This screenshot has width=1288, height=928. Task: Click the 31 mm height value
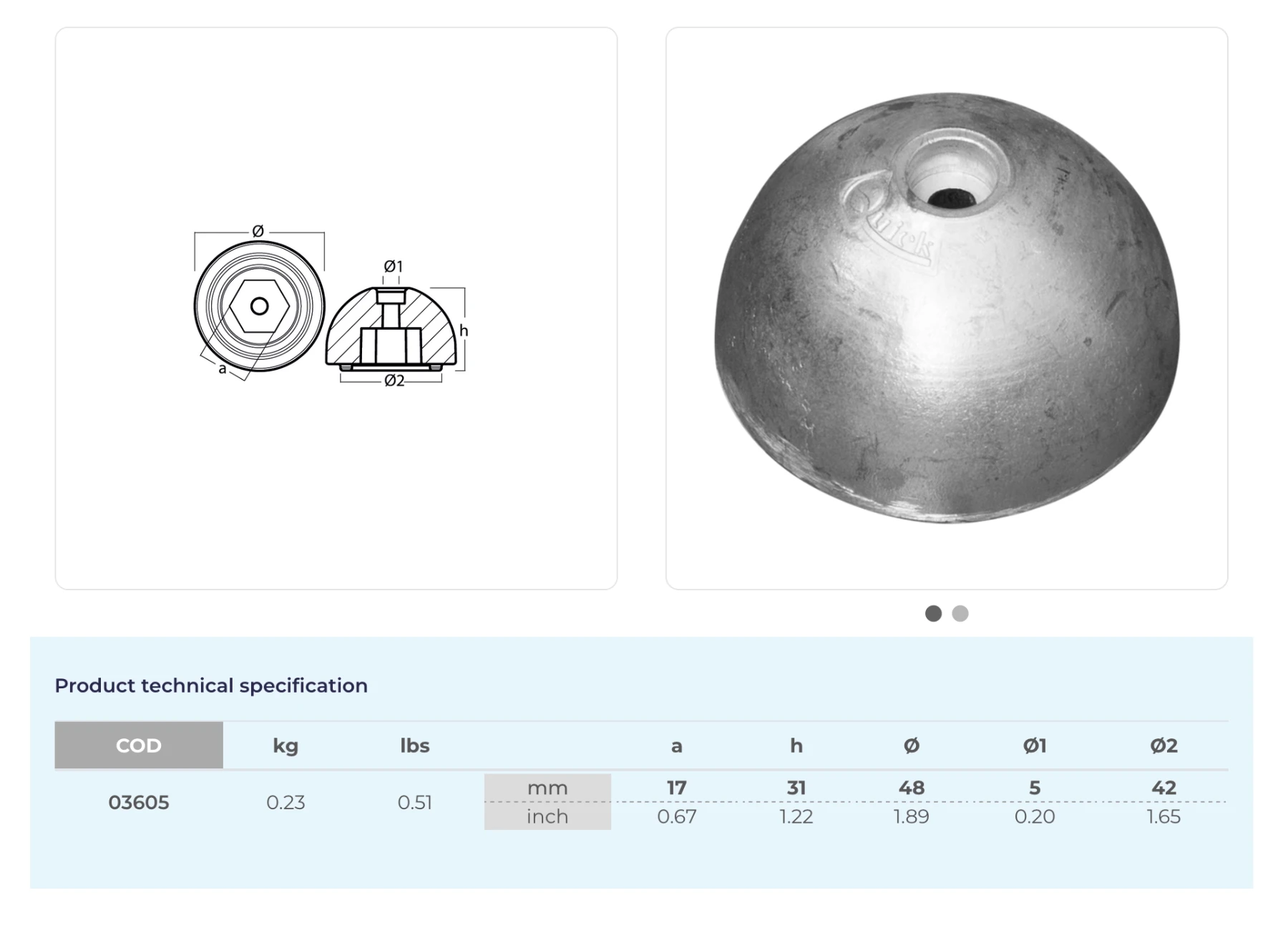point(796,788)
